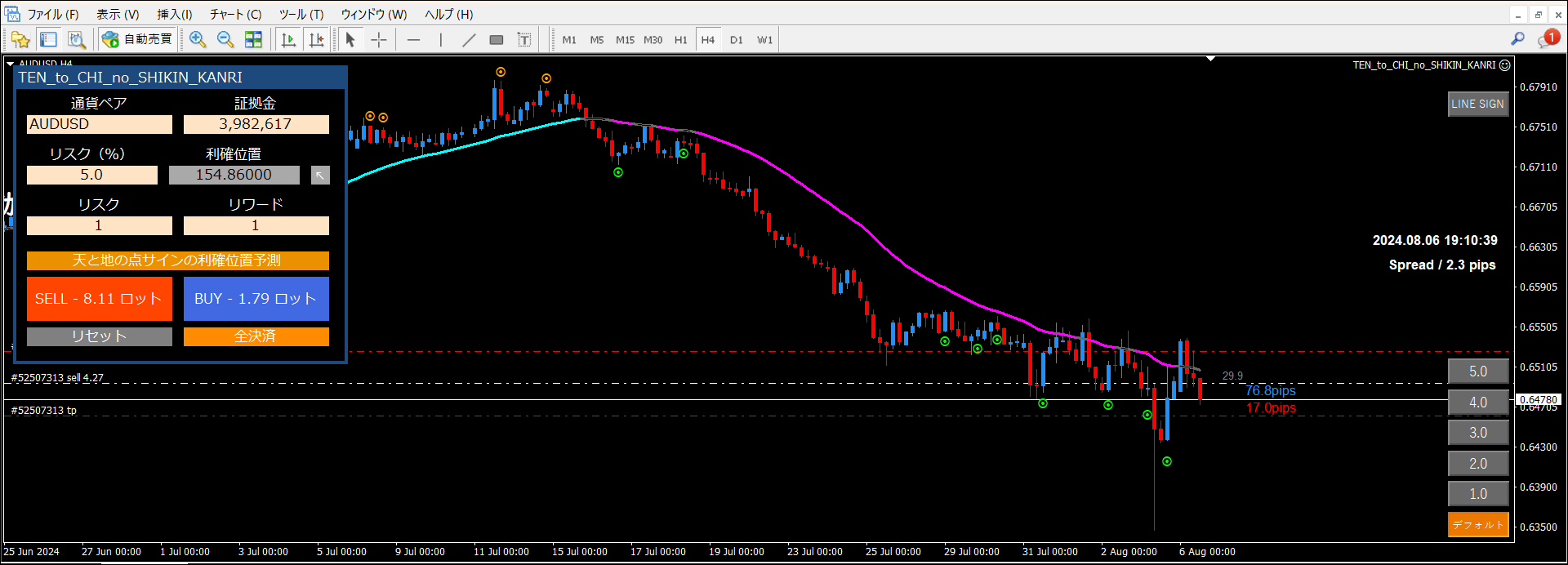1568x565 pixels.
Task: Select the trendline drawing tool
Action: coord(469,39)
